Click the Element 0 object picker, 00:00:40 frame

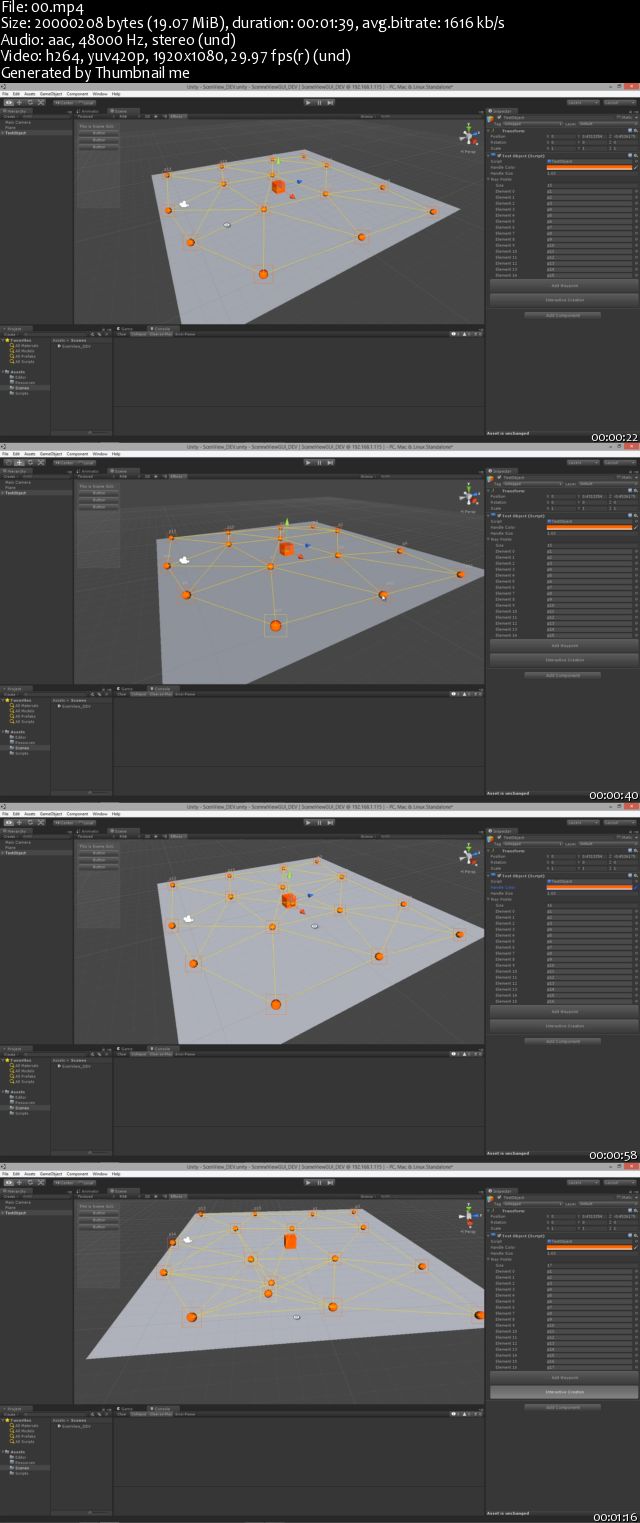coord(636,551)
